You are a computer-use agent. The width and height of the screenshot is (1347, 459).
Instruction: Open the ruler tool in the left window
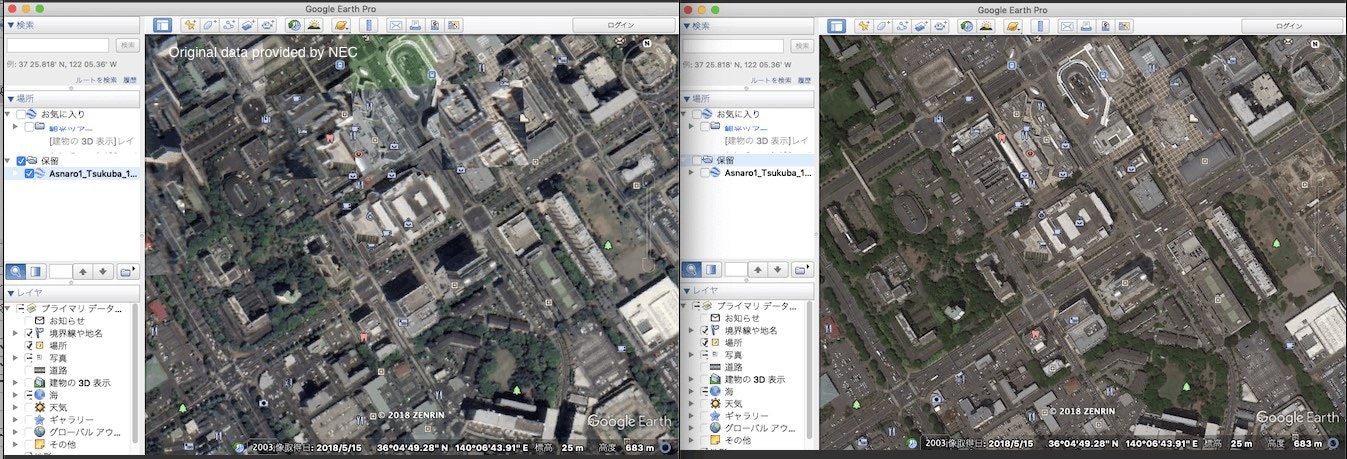367,25
